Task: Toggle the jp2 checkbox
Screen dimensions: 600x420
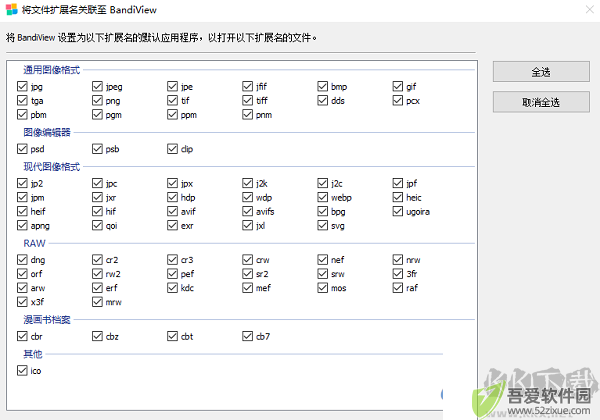Action: [22, 183]
